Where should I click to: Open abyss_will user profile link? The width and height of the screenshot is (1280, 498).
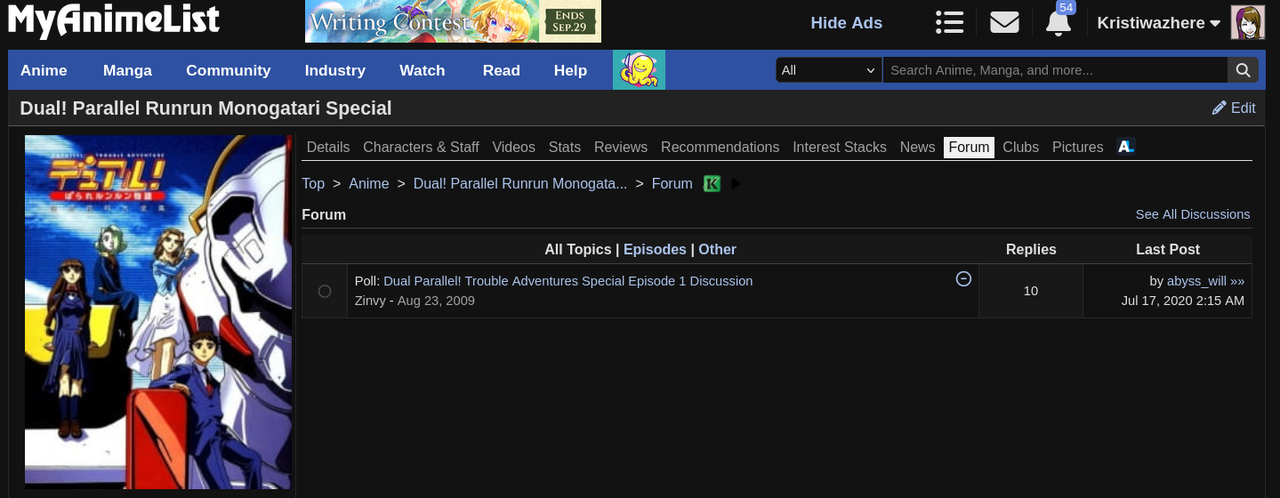[1196, 281]
